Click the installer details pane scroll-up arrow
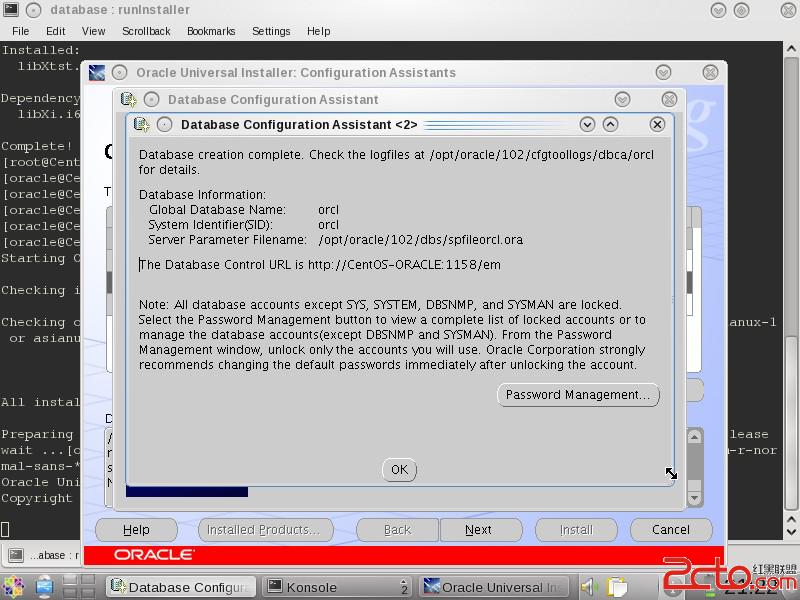The image size is (800, 600). pos(694,437)
